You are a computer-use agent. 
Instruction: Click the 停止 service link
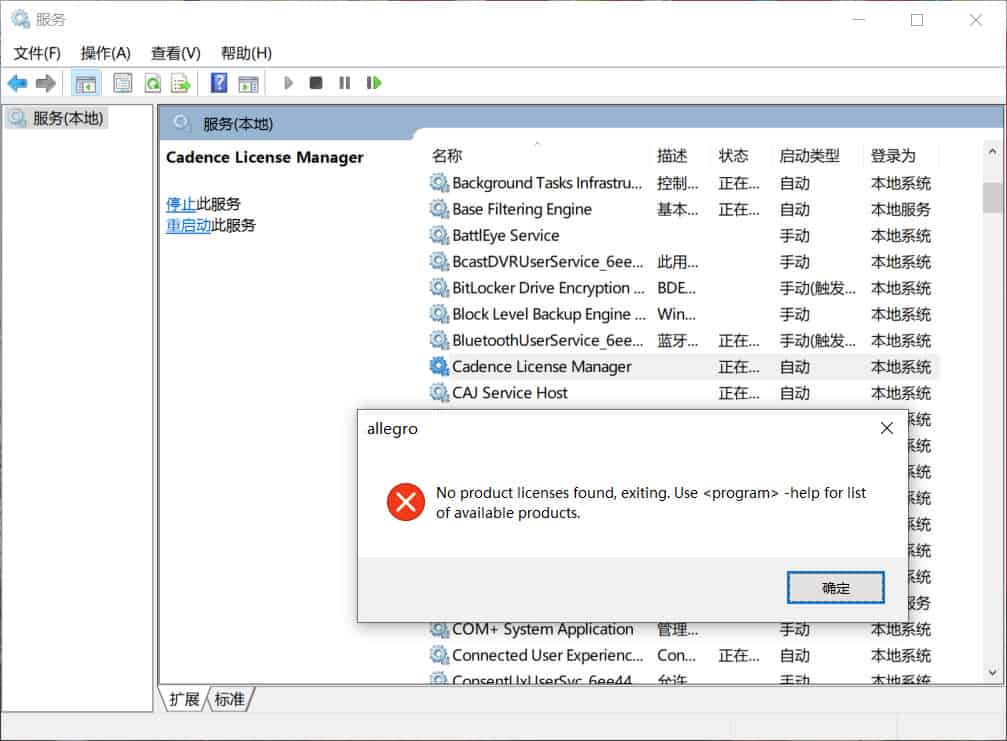tap(180, 204)
